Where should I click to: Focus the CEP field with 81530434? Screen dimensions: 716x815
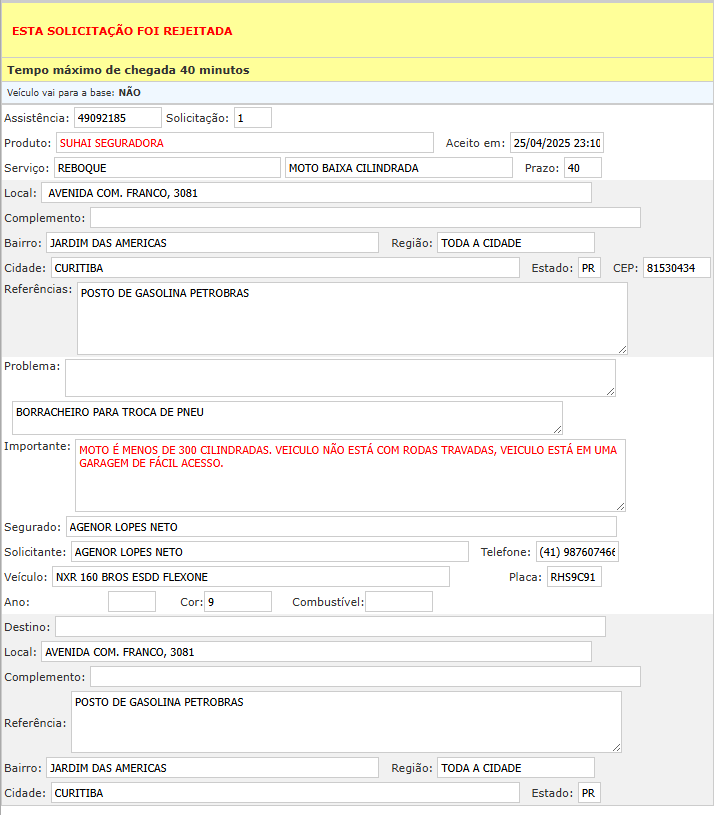[676, 268]
